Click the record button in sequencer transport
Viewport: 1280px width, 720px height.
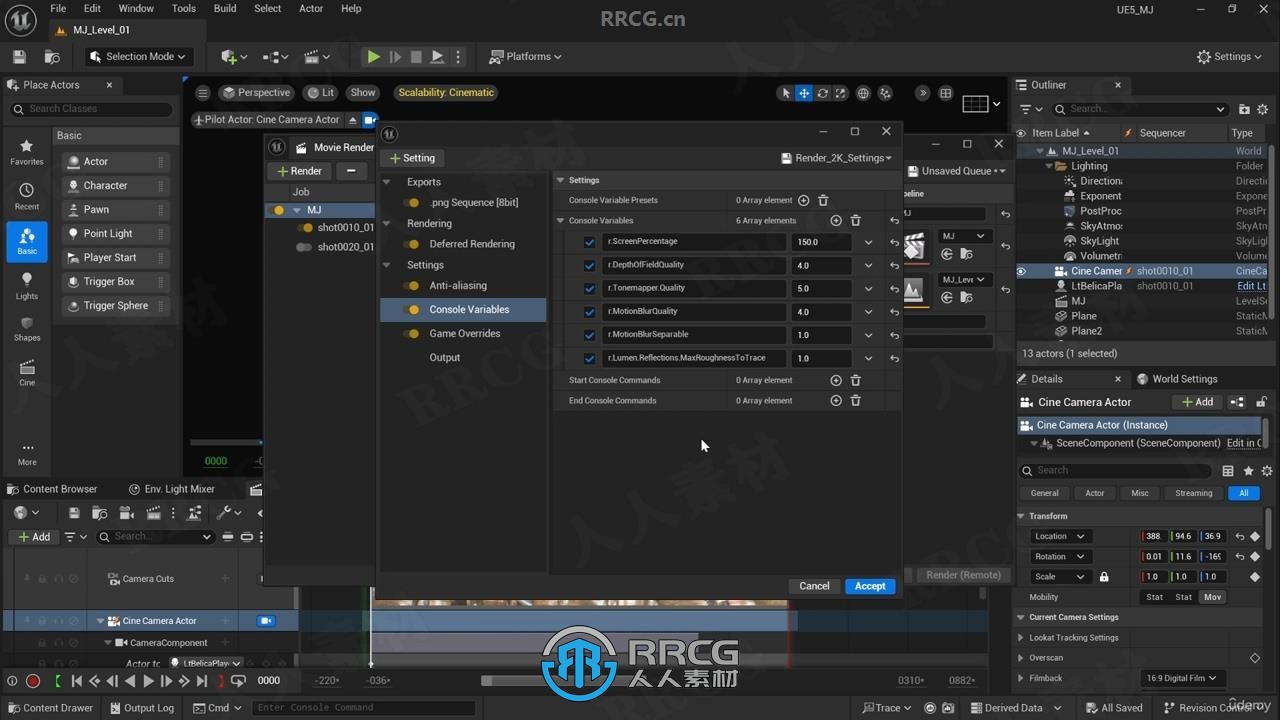coord(33,681)
